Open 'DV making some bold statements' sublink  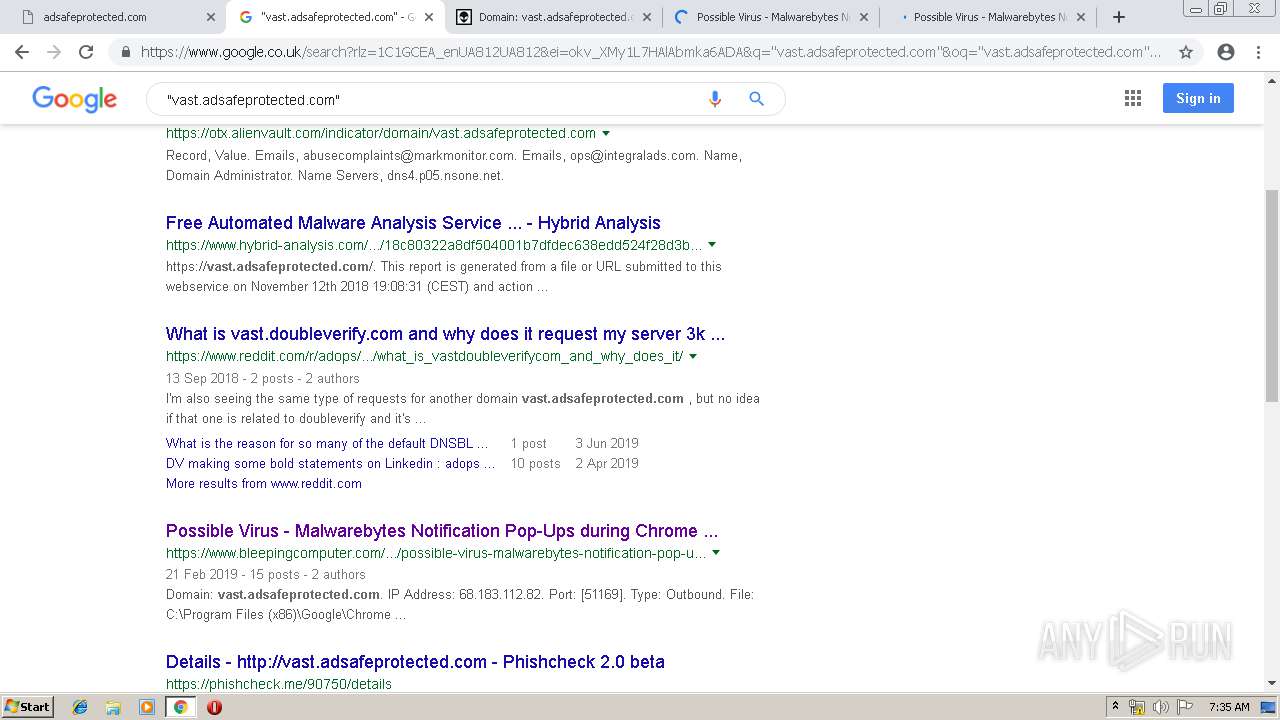[x=330, y=463]
